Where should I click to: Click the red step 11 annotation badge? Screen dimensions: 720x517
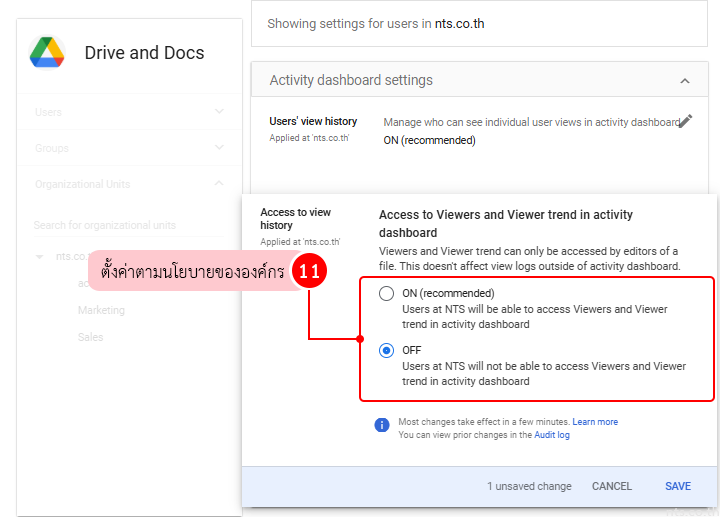(x=310, y=272)
